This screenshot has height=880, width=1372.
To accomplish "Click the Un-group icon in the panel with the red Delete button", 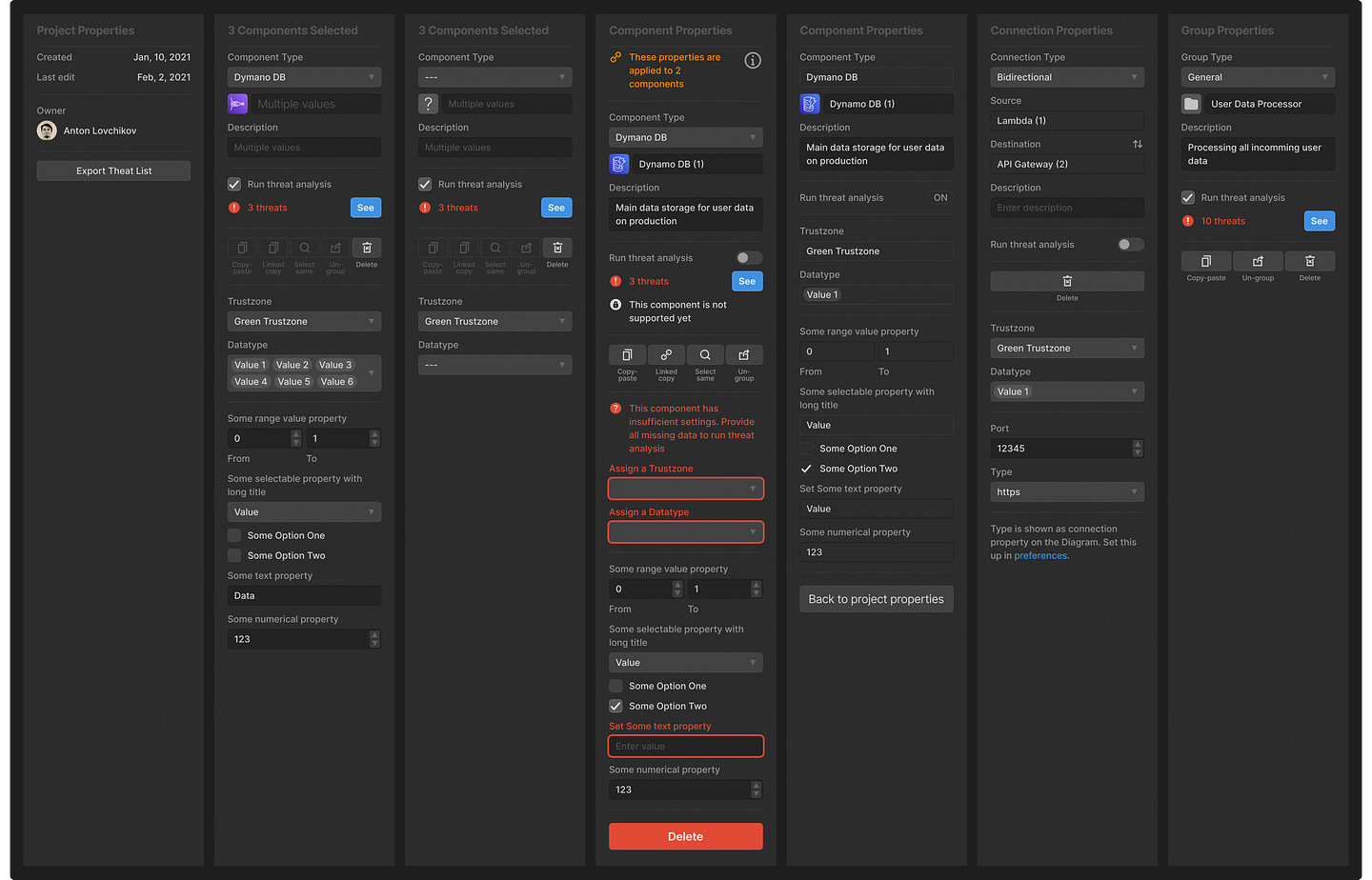I will tap(744, 354).
